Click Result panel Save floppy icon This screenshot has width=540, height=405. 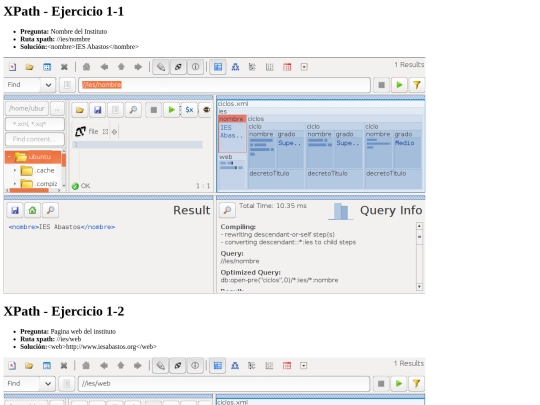[15, 210]
